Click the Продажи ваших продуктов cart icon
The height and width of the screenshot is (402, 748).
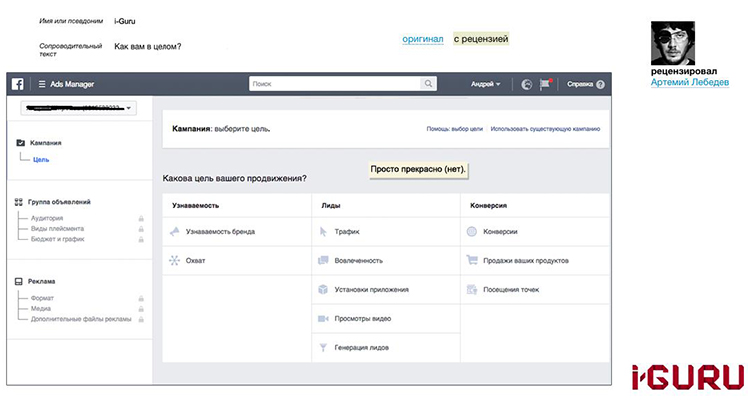[472, 260]
